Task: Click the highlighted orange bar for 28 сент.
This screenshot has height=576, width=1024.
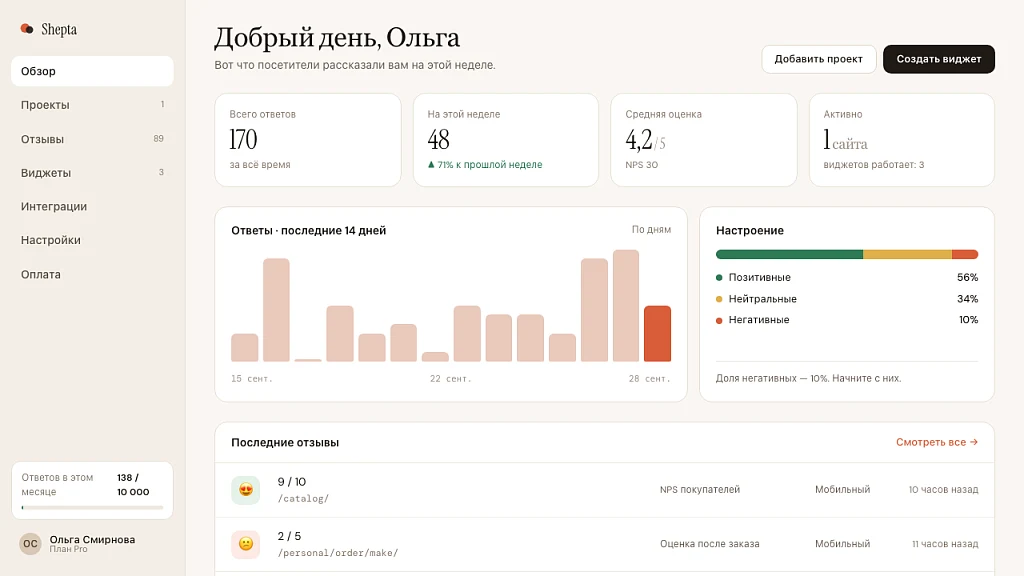Action: [x=657, y=333]
